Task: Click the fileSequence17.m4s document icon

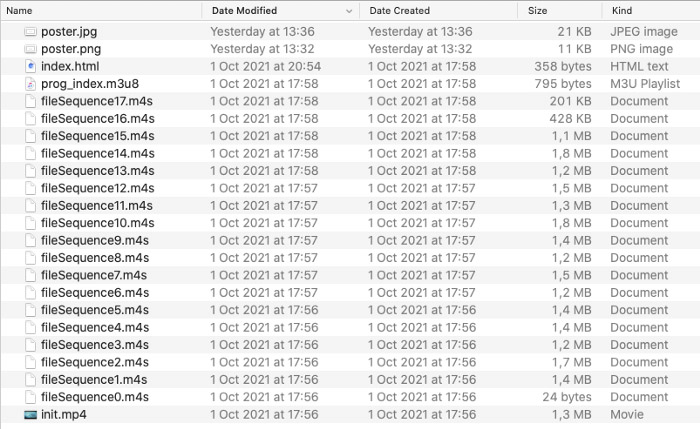Action: [30, 101]
